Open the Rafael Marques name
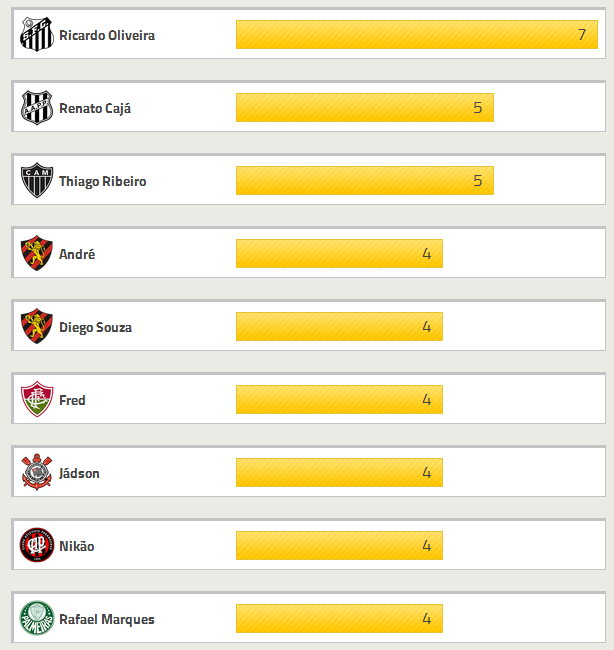Image resolution: width=614 pixels, height=650 pixels. click(107, 619)
